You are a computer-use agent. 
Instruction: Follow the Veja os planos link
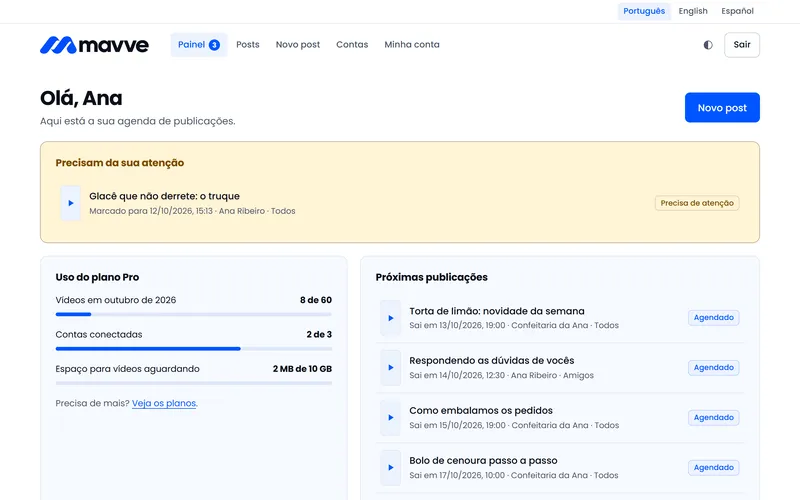pos(164,403)
